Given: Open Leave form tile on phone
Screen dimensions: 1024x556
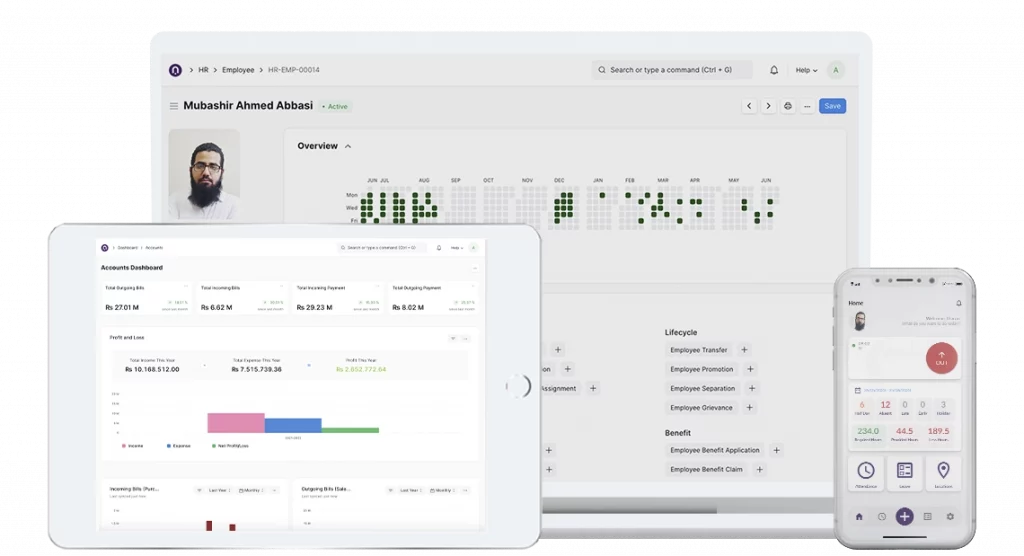Looking at the screenshot, I should (x=904, y=474).
